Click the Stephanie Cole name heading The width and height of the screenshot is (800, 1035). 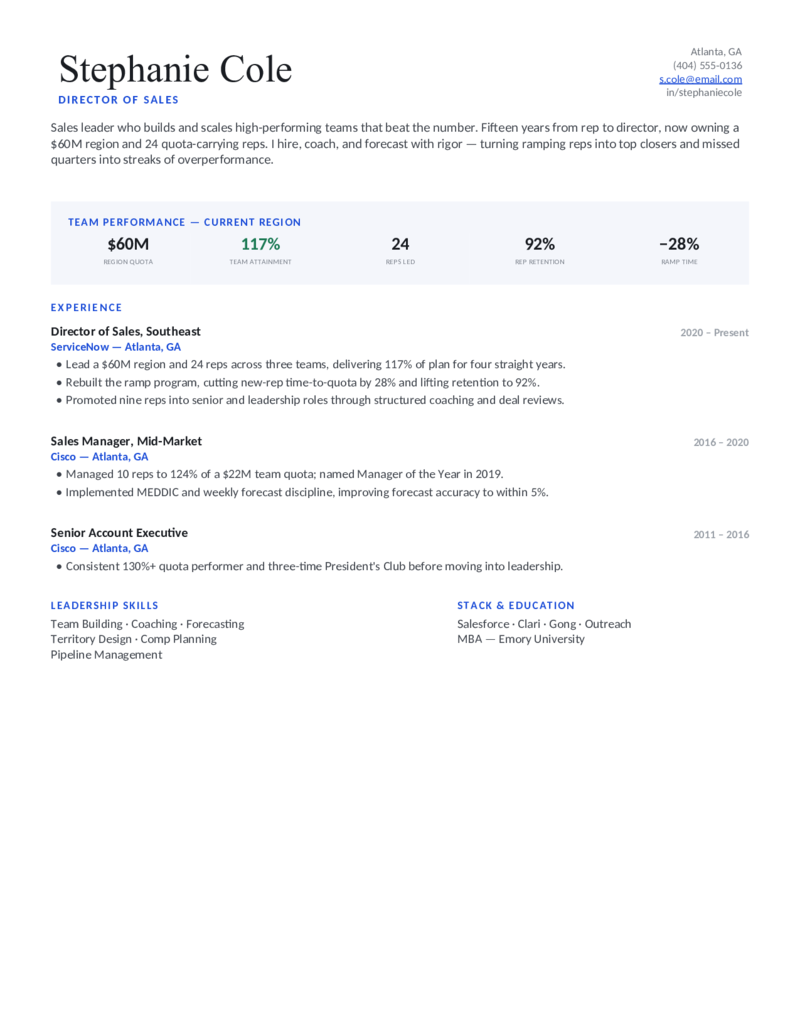click(176, 69)
